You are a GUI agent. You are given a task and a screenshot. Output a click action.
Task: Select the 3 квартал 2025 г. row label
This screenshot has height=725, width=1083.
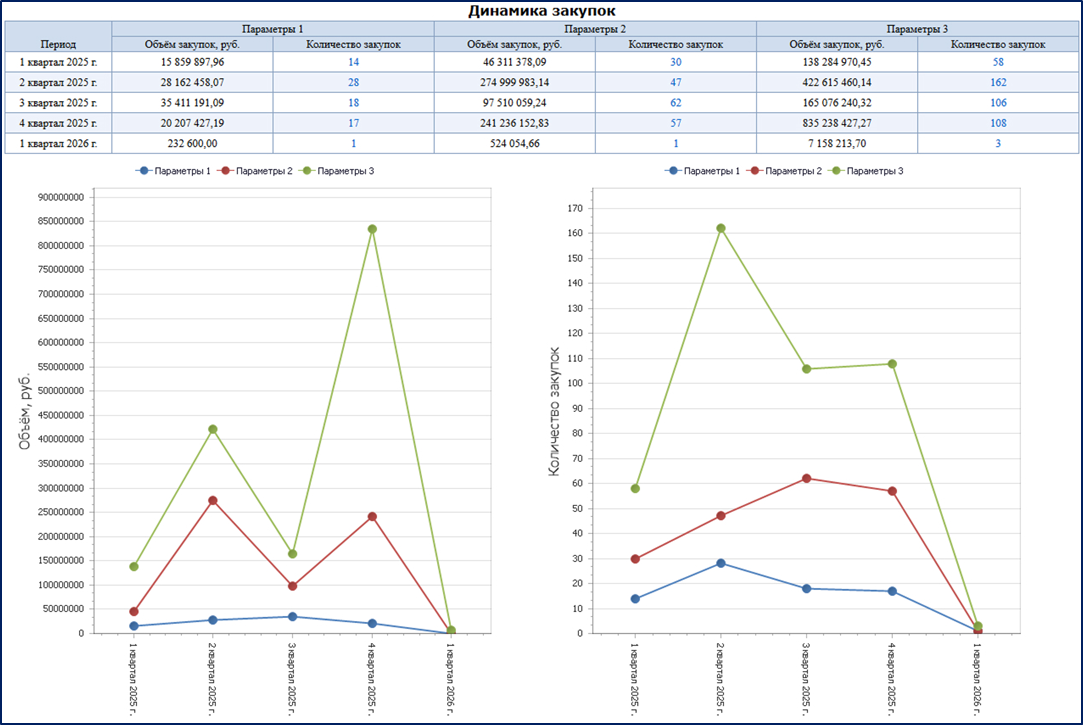(58, 103)
